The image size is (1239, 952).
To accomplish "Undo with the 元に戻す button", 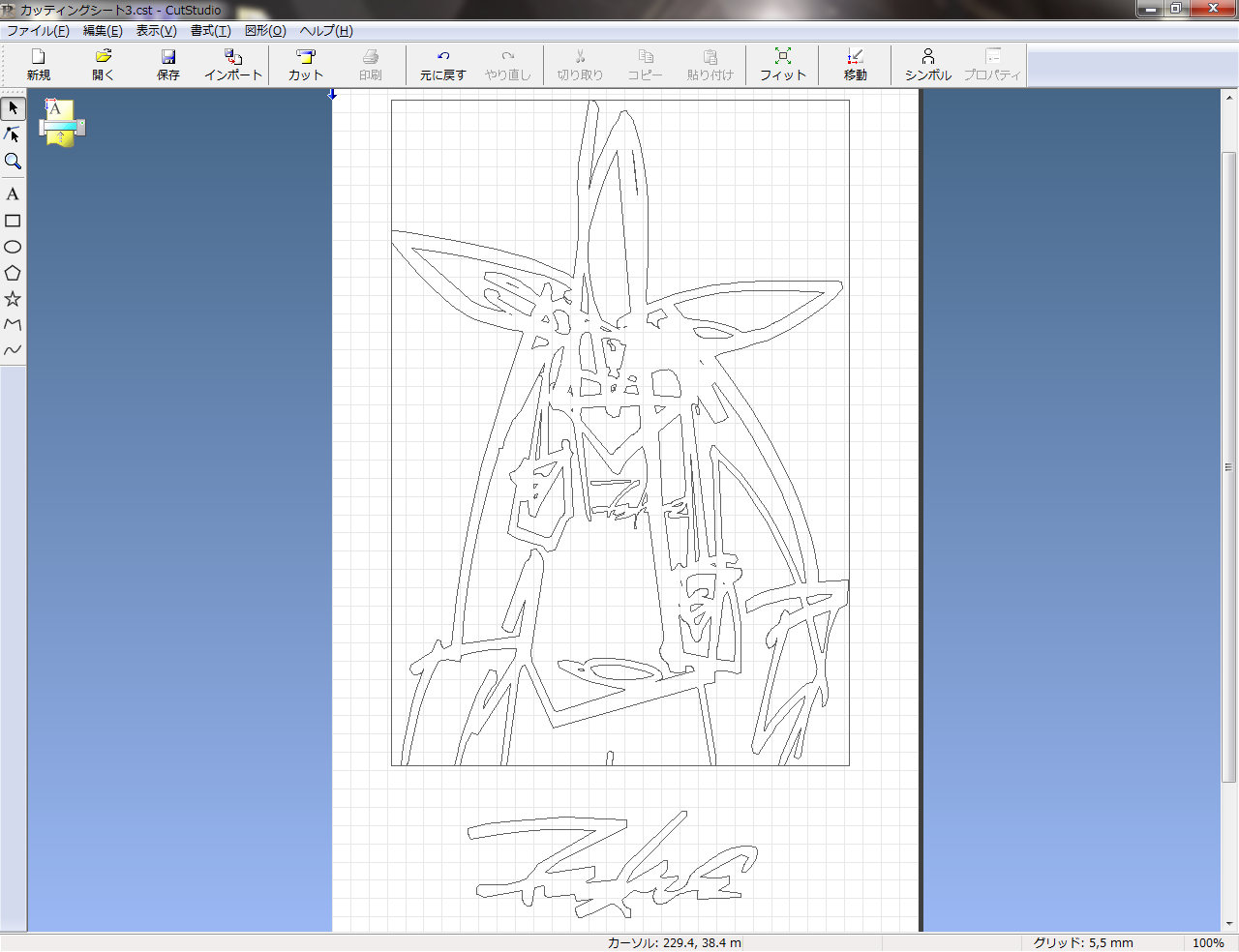I will coord(443,65).
